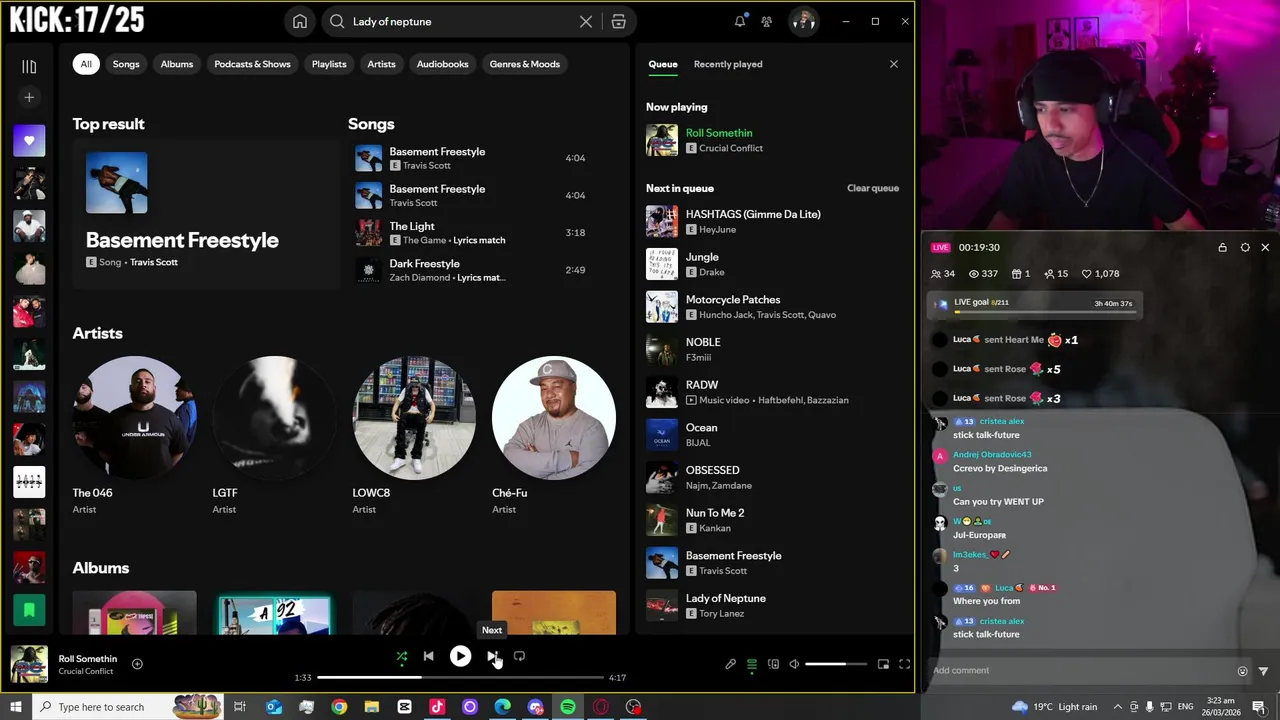
Task: Switch to the Queue tab
Action: tap(663, 64)
